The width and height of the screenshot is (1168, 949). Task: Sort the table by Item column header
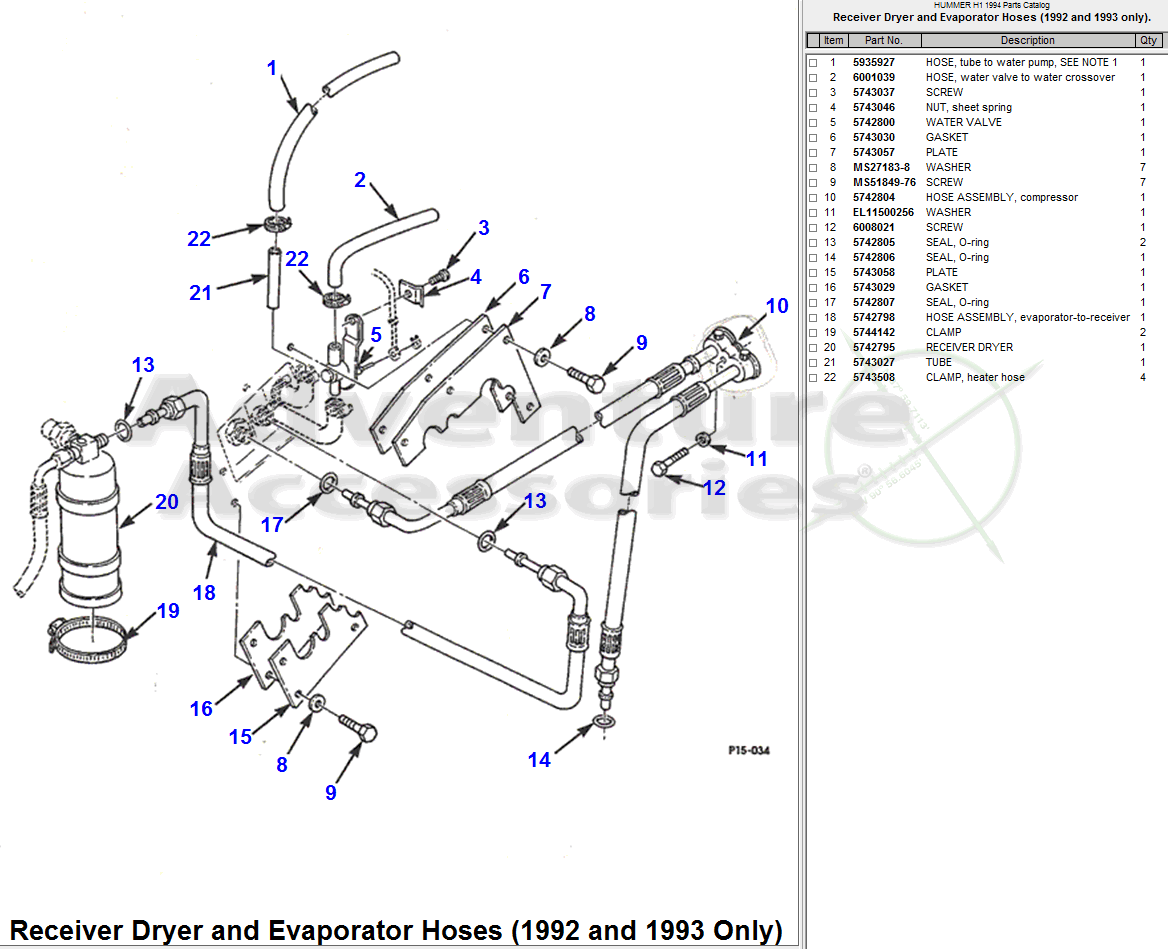click(x=834, y=40)
